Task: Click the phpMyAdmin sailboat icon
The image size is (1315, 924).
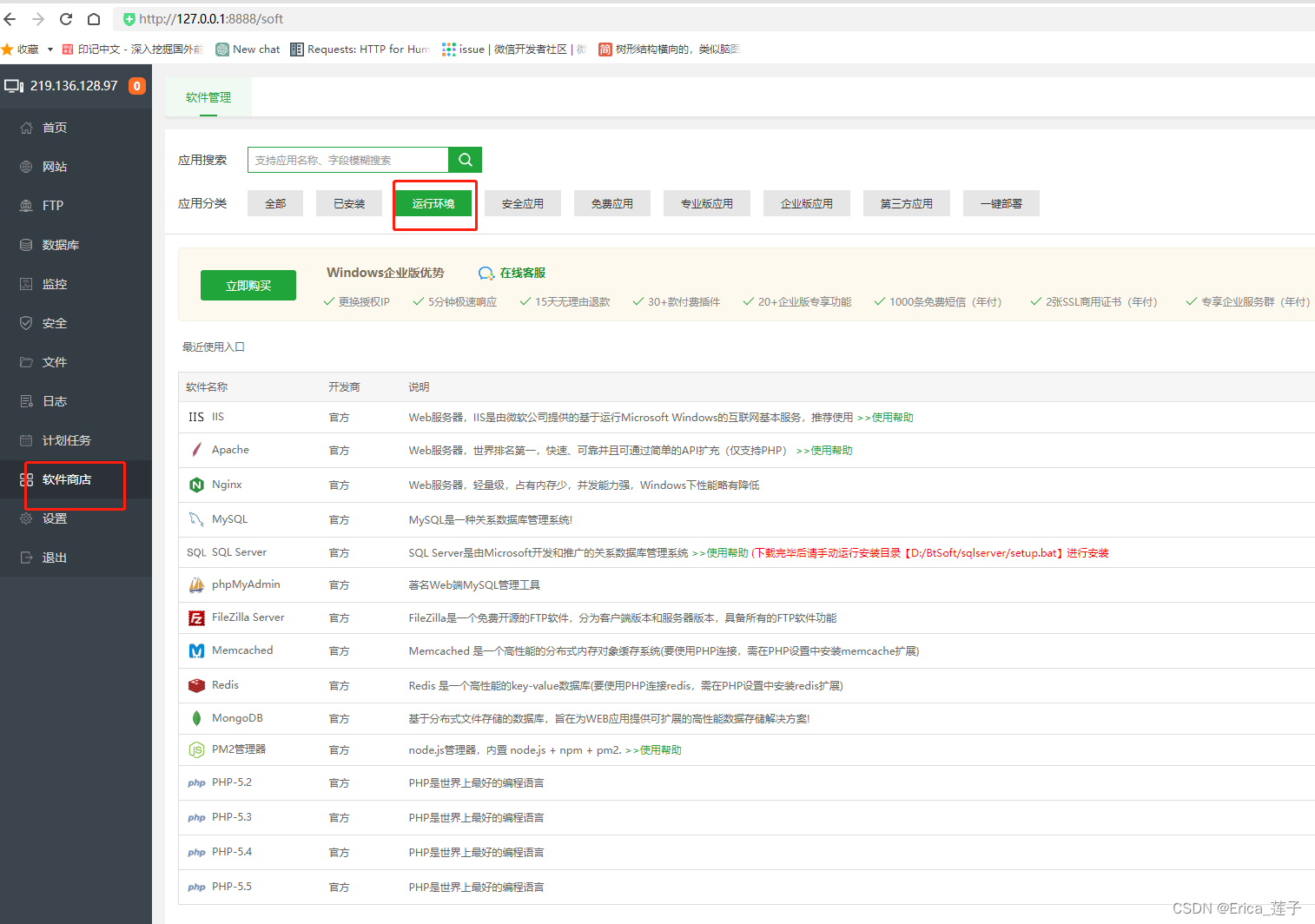Action: pos(196,585)
